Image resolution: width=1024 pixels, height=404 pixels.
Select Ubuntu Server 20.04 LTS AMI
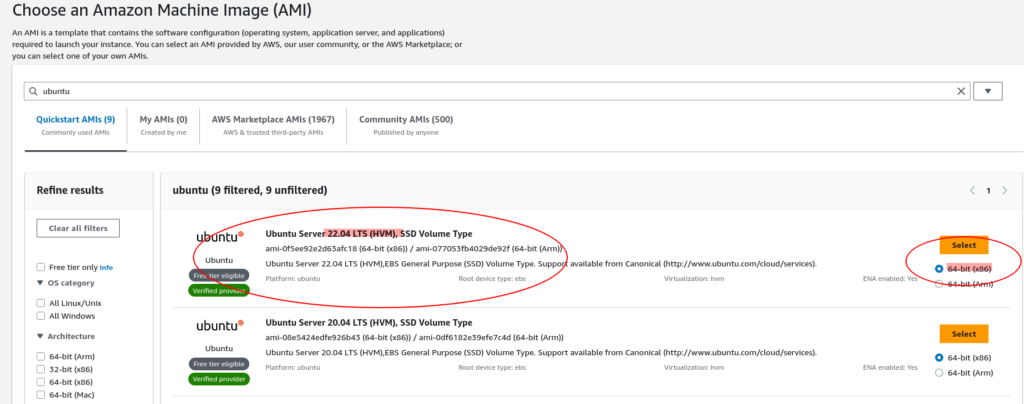(964, 334)
